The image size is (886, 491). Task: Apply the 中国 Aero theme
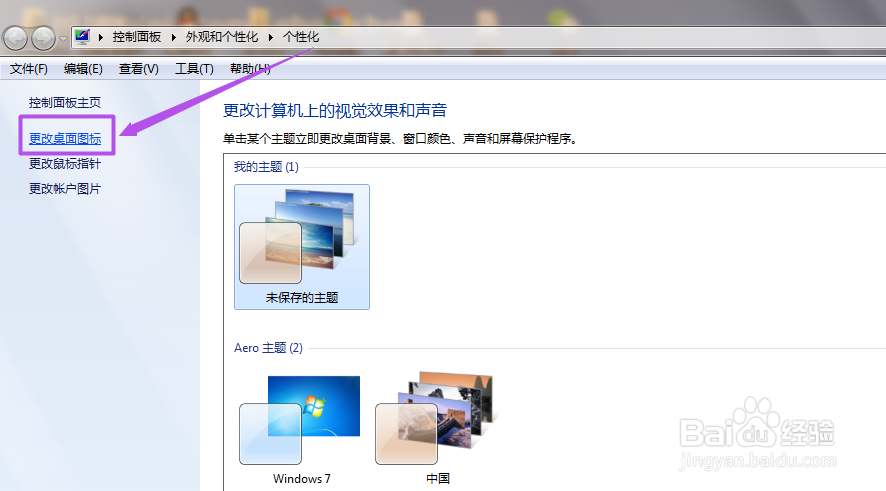coord(437,428)
